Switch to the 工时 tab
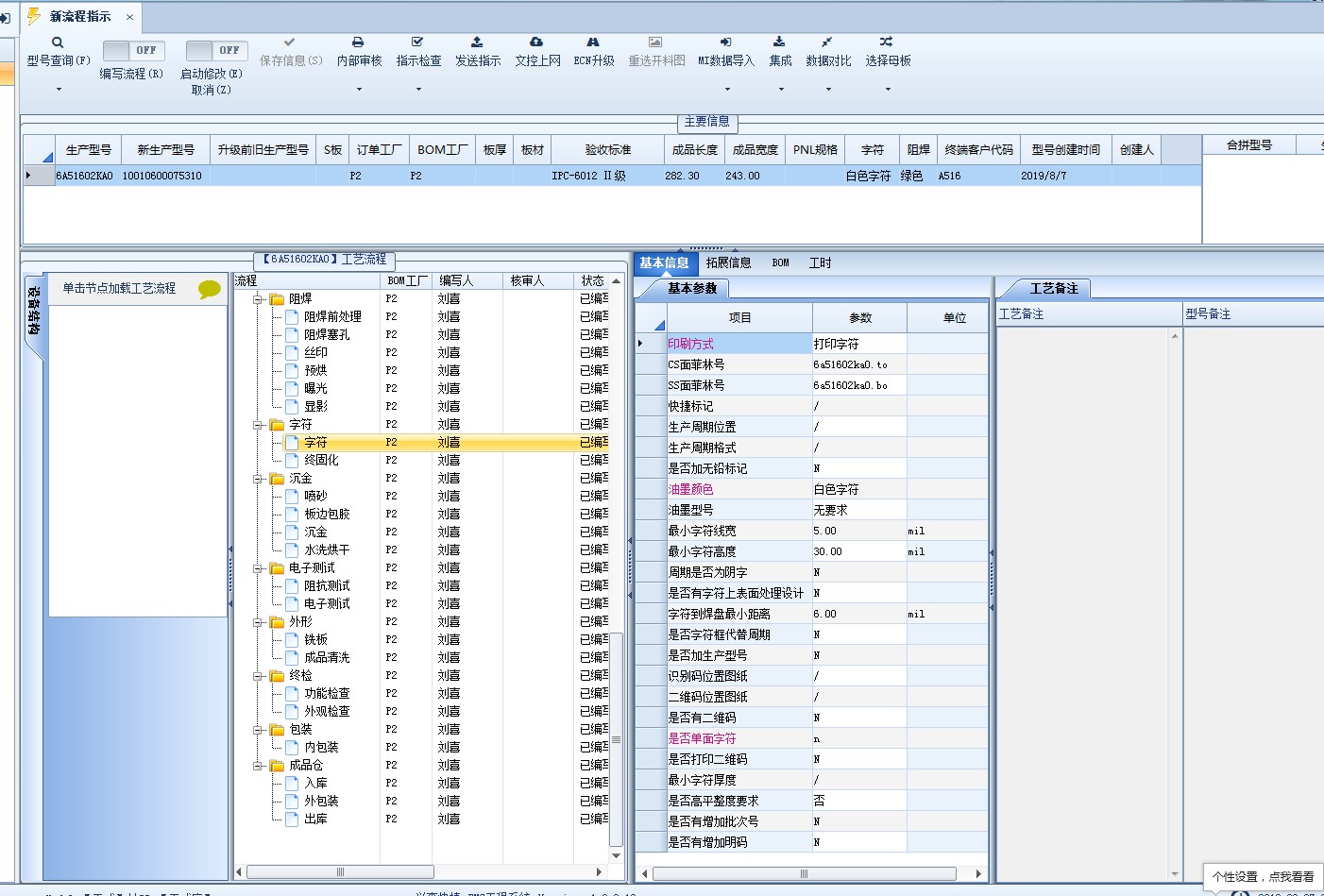Viewport: 1324px width, 896px height. tap(820, 263)
